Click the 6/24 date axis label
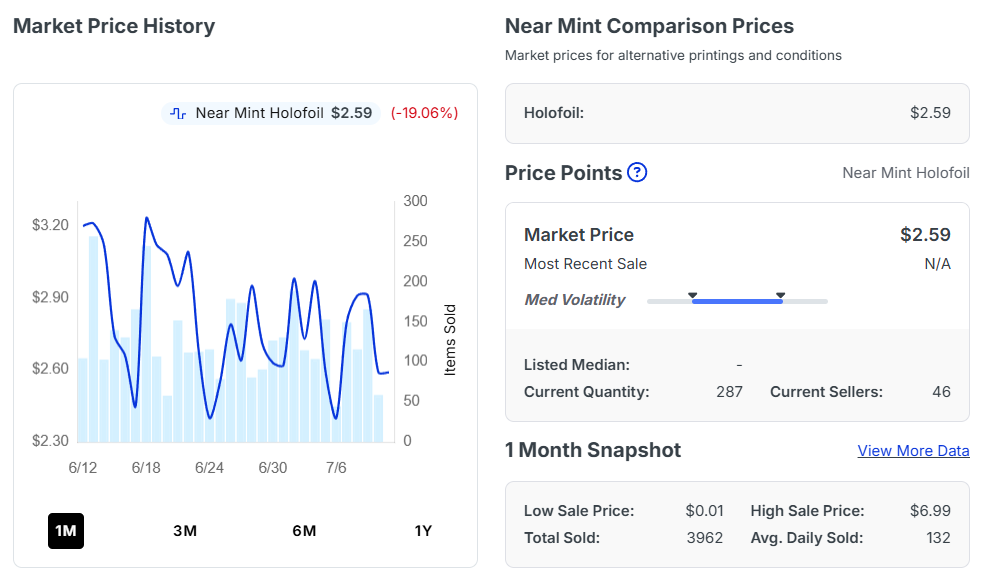Viewport: 987px width, 577px height. click(209, 468)
